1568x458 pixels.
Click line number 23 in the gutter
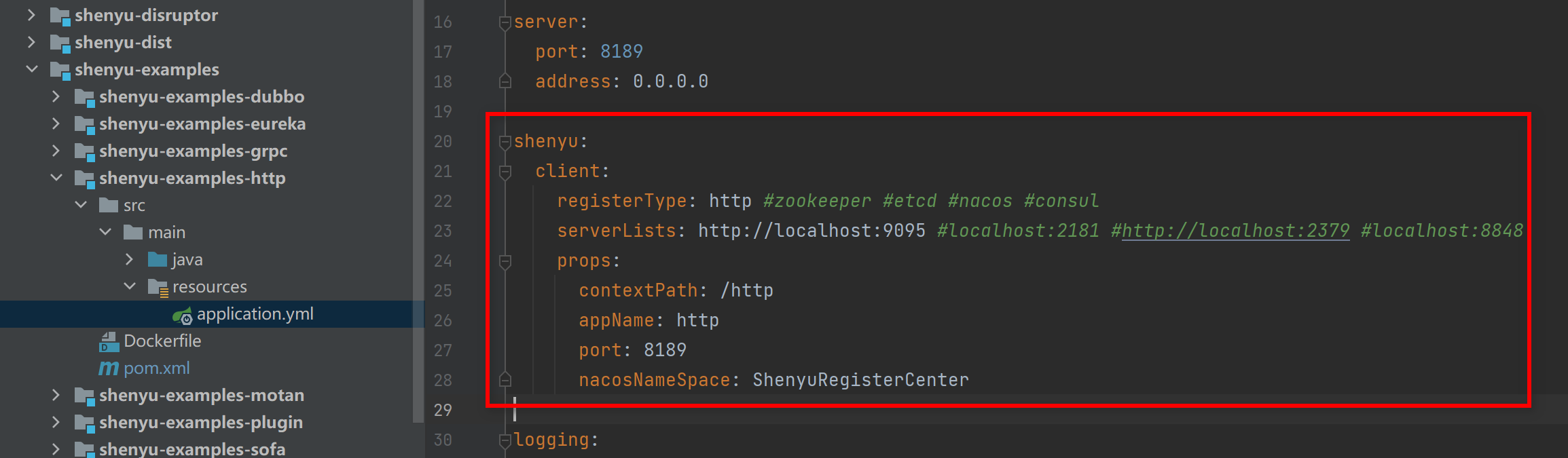point(443,231)
